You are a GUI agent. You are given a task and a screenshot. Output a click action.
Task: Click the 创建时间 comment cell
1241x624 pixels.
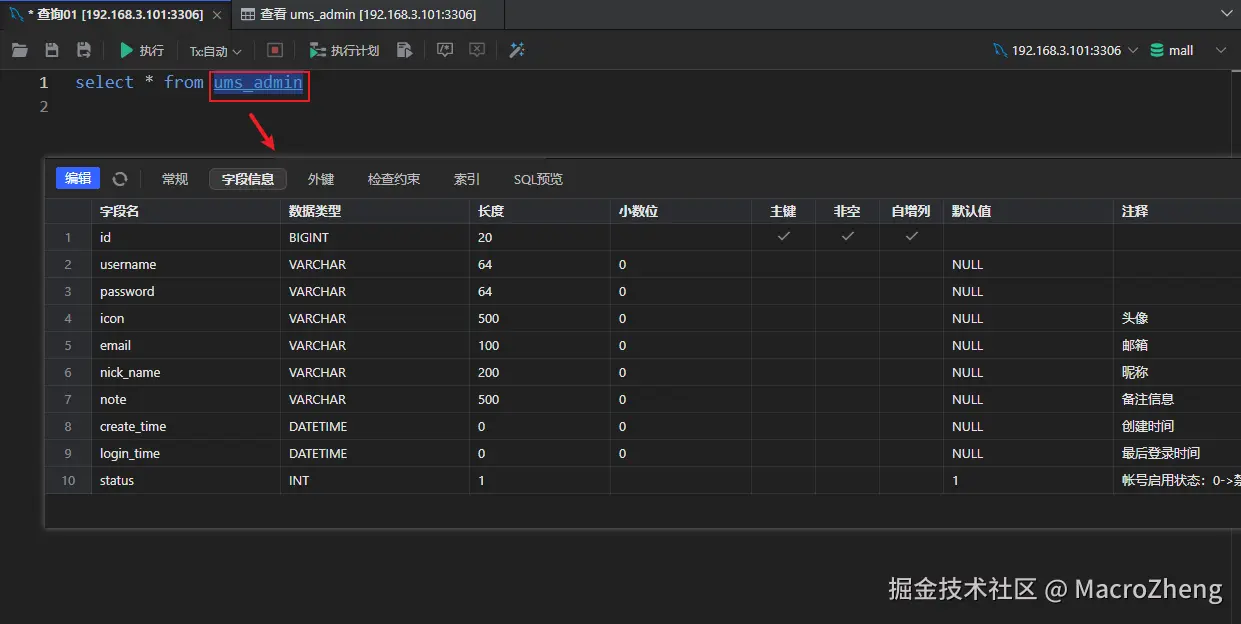tap(1177, 426)
